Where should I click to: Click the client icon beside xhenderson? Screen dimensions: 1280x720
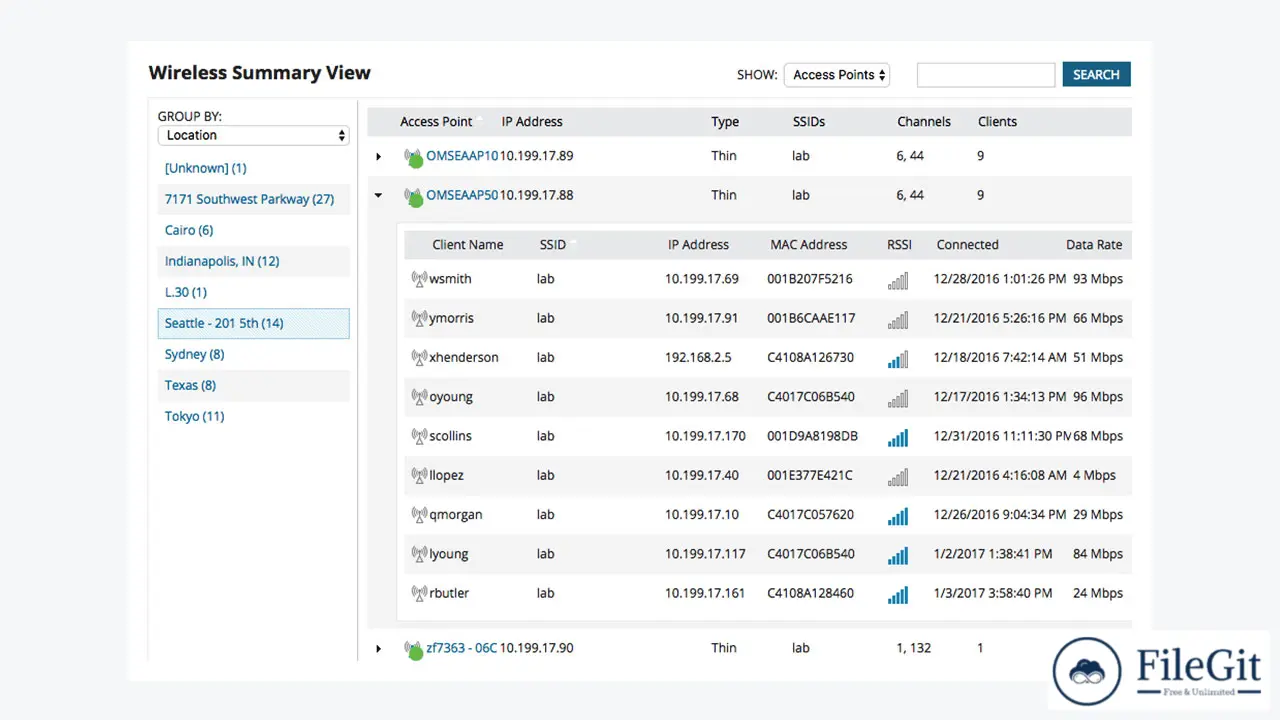point(419,357)
